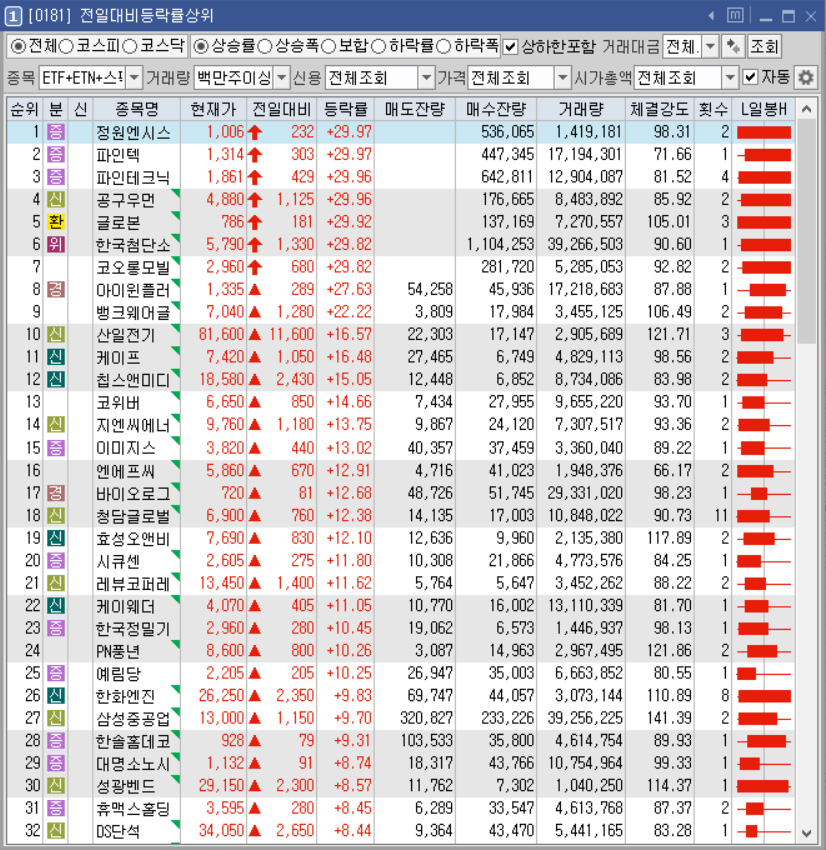Click the 신 badge for 한화엔진

[x=56, y=696]
